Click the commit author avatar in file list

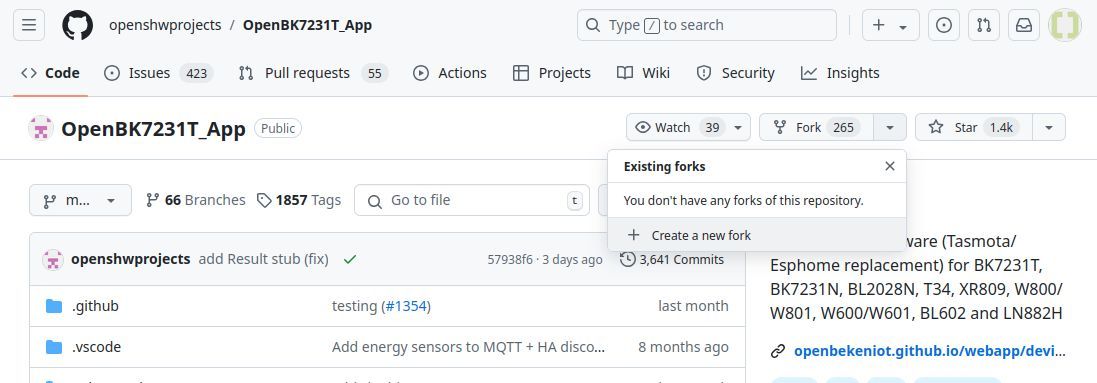click(52, 259)
